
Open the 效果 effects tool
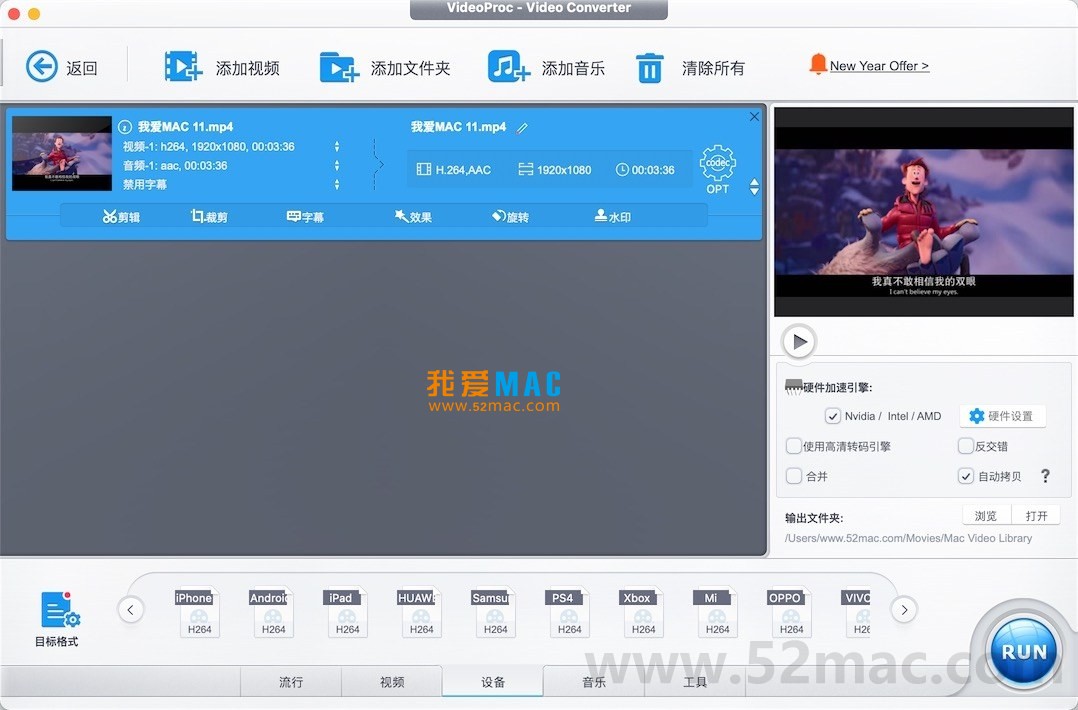(x=413, y=217)
